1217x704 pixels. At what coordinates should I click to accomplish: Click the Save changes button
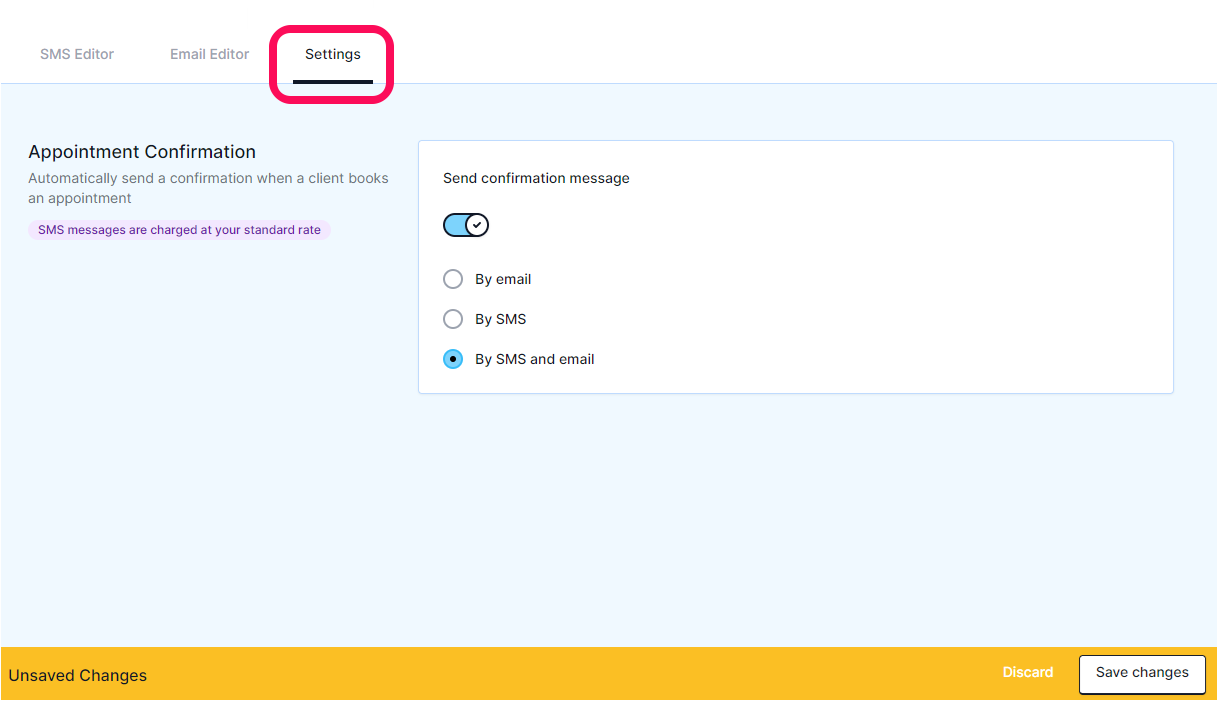point(1142,674)
